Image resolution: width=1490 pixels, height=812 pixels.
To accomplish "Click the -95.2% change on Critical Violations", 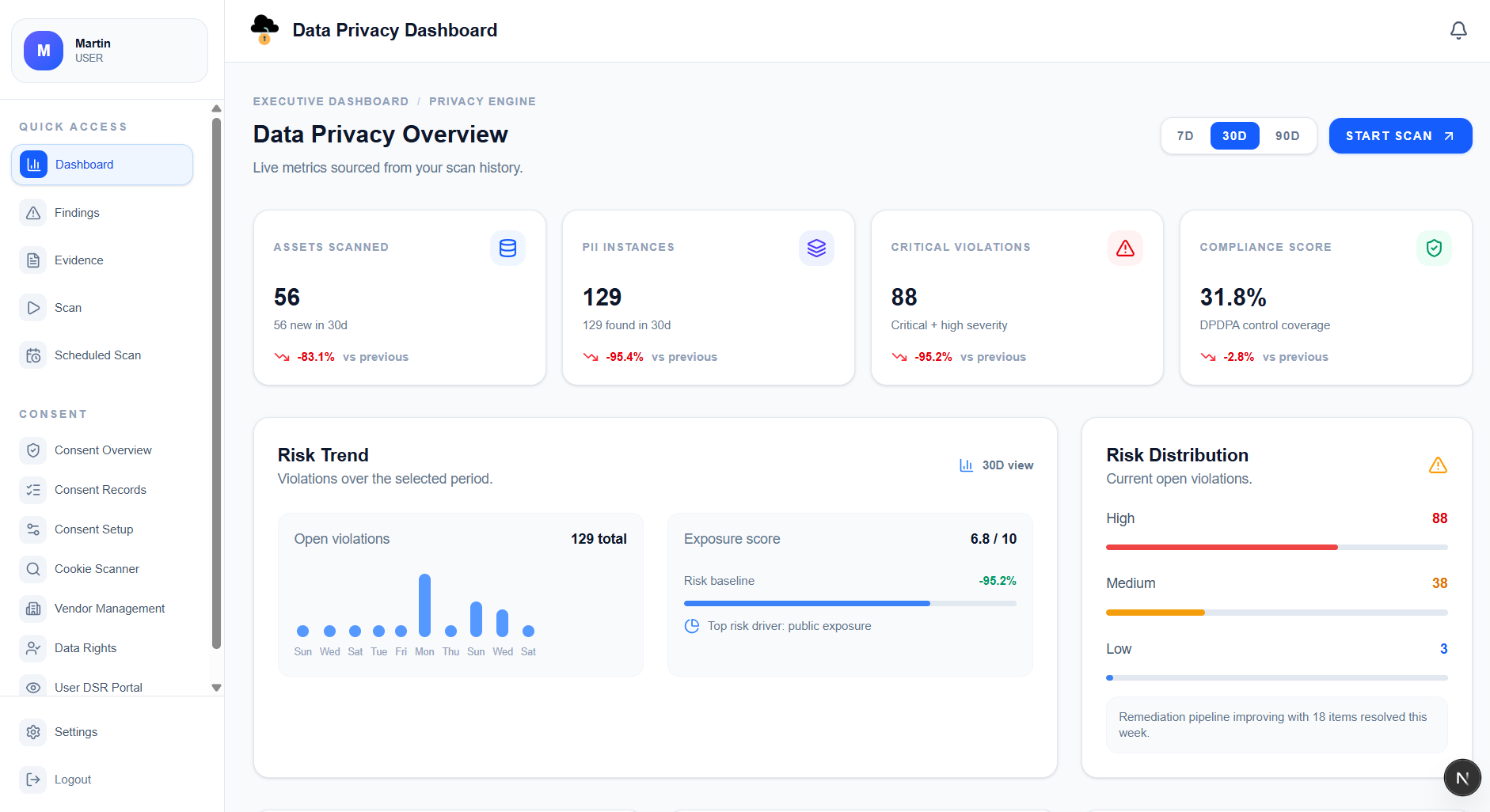I will point(933,357).
